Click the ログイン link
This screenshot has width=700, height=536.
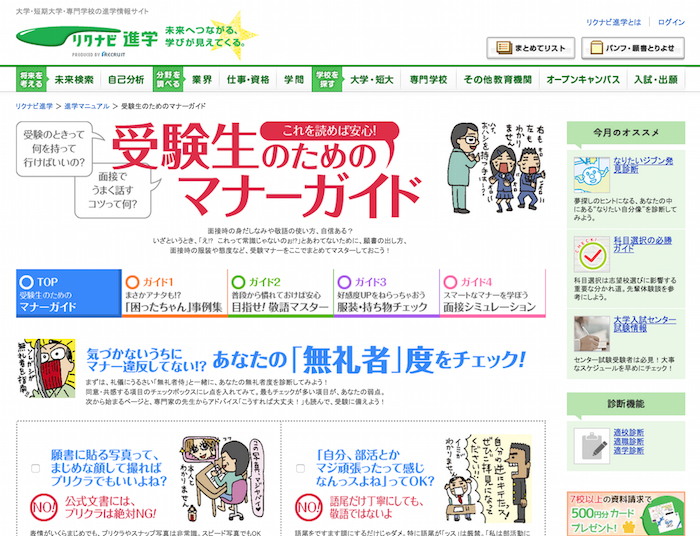[671, 22]
